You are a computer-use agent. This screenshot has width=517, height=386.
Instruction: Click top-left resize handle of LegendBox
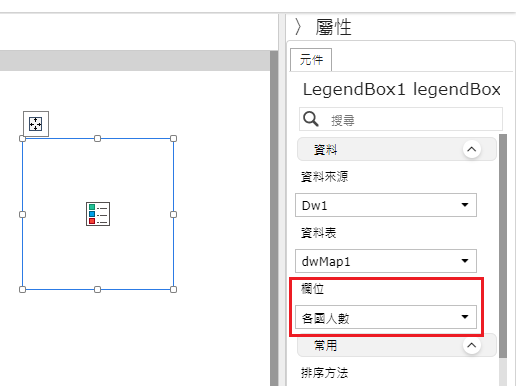(22, 138)
